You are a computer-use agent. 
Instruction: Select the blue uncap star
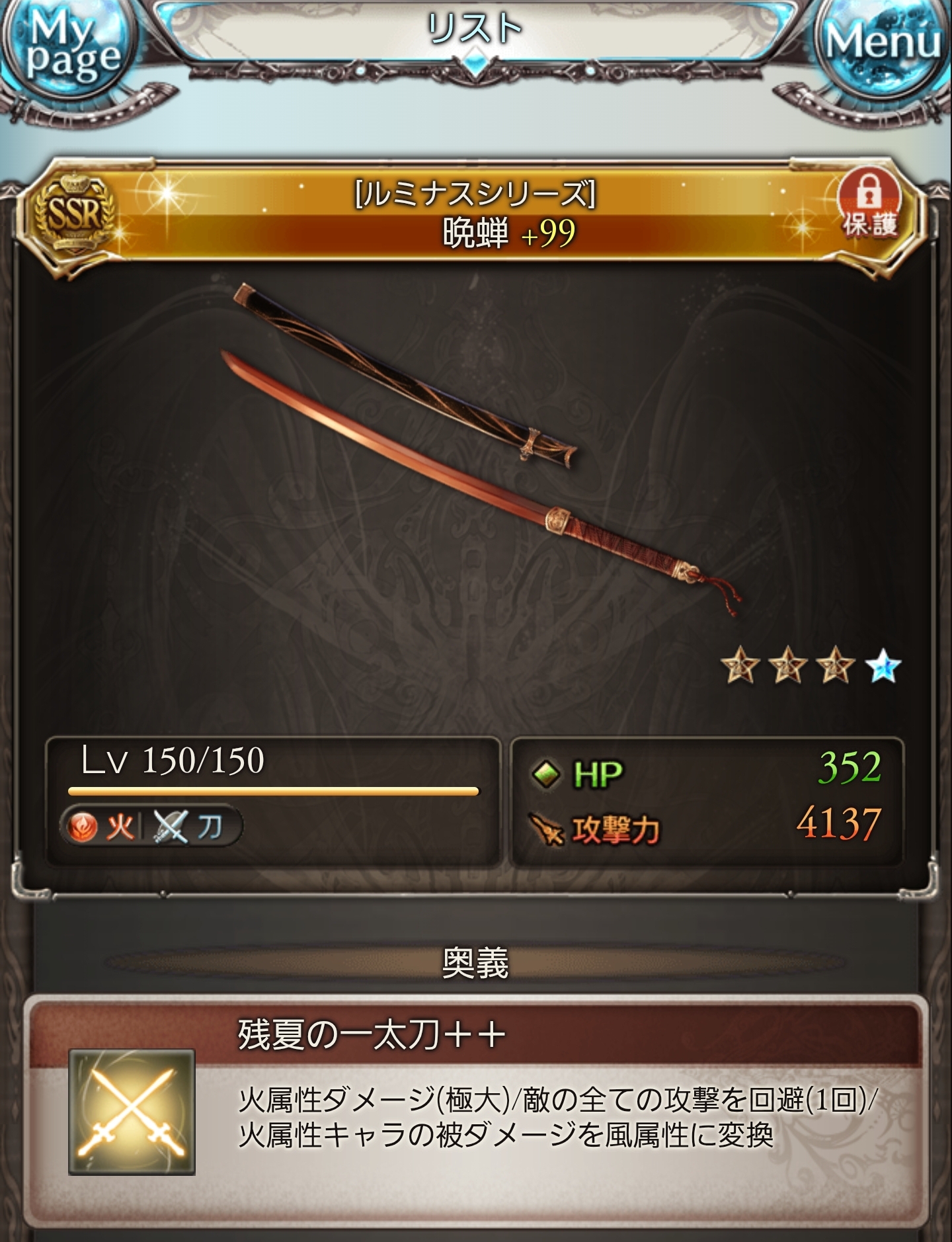[883, 667]
